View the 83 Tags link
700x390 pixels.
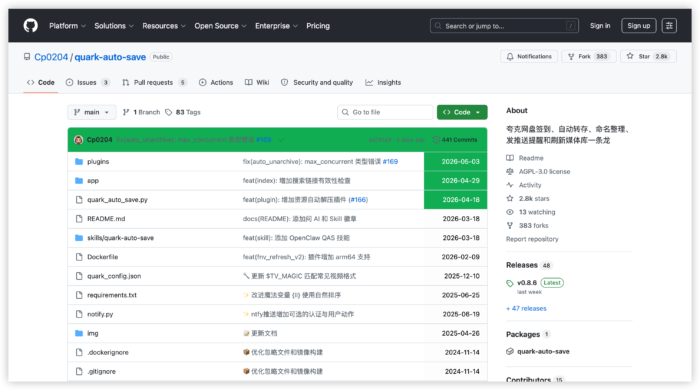point(183,112)
